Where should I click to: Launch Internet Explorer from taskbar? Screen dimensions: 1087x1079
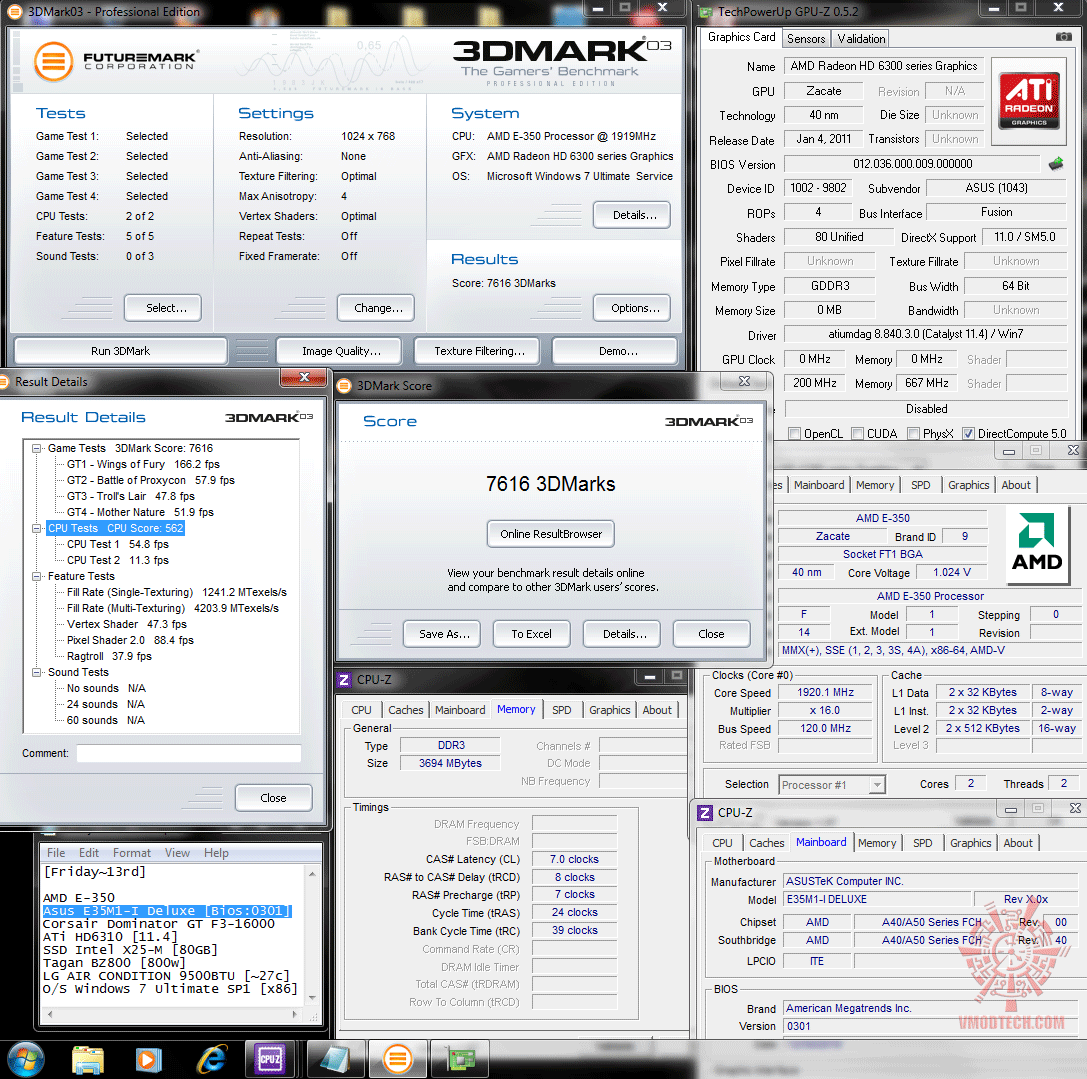click(211, 1059)
